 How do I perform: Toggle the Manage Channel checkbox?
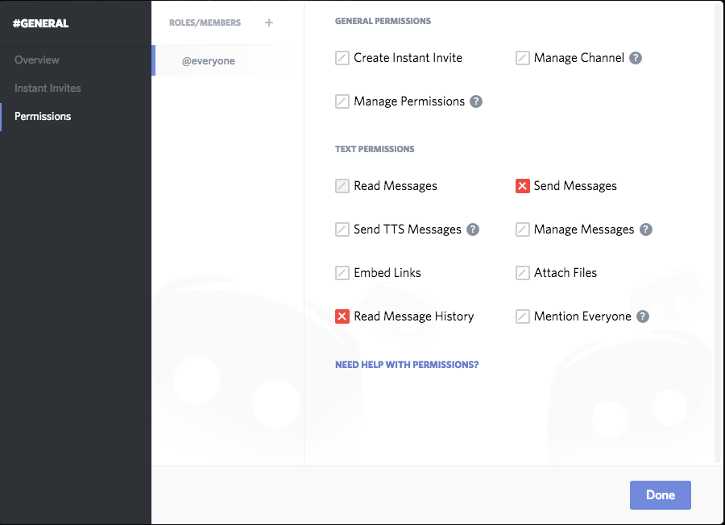[522, 58]
